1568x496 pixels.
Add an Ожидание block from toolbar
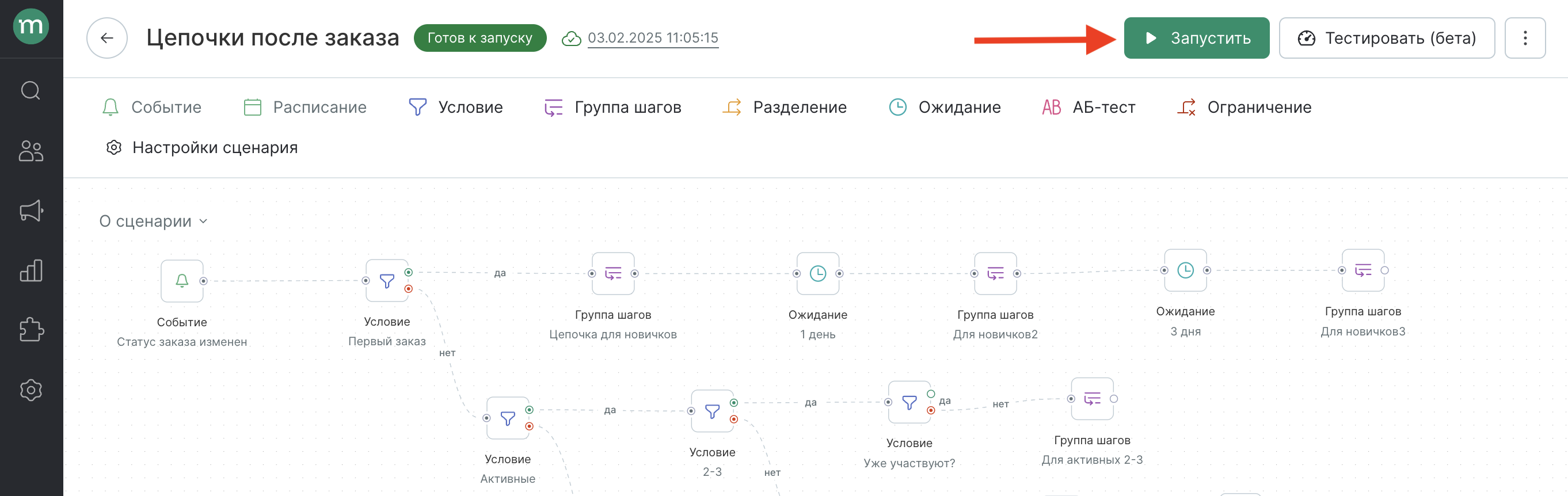(x=945, y=107)
